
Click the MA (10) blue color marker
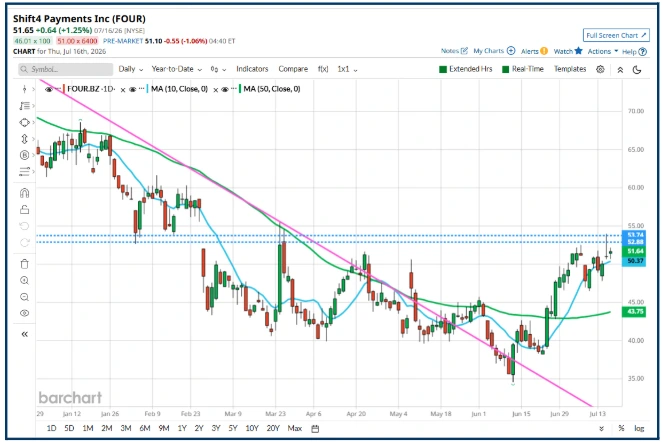147,89
